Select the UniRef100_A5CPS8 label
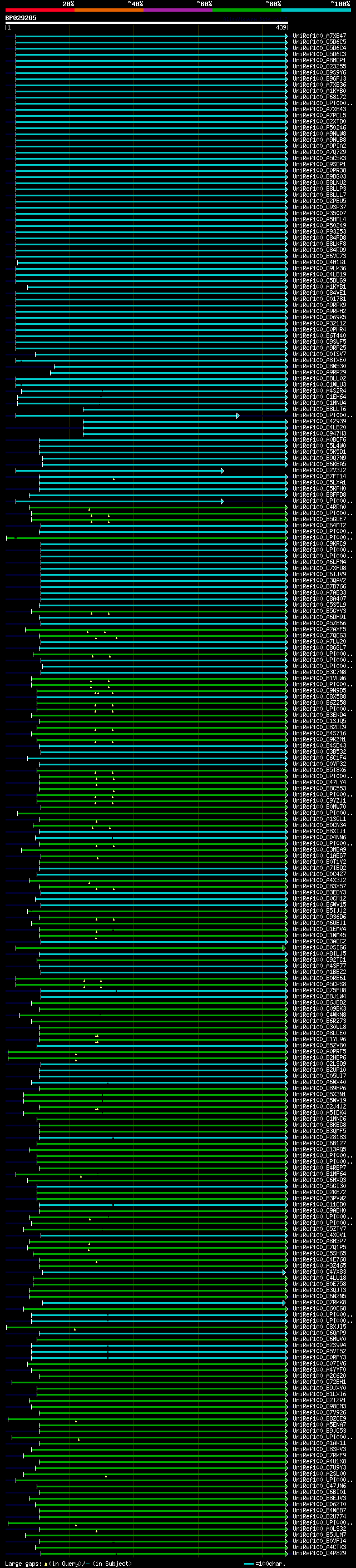The image size is (356, 1568). click(319, 985)
